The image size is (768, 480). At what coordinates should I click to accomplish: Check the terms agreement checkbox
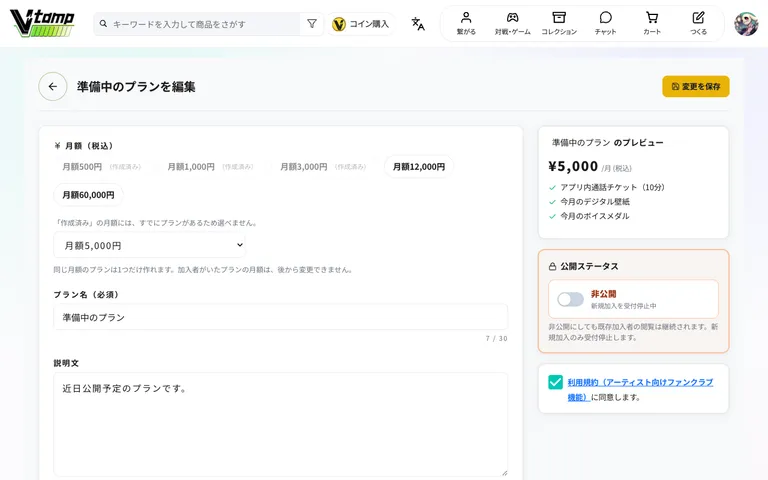tap(555, 382)
